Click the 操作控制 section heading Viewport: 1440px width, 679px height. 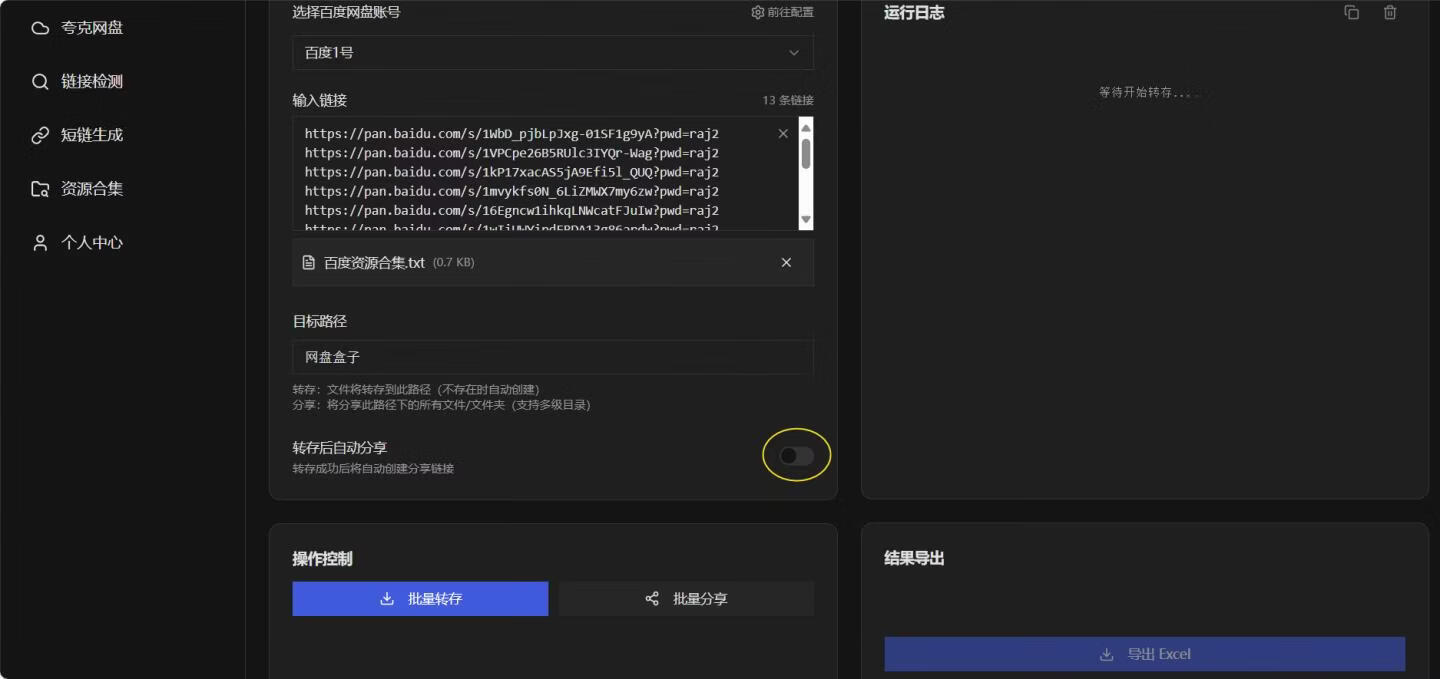pos(322,559)
